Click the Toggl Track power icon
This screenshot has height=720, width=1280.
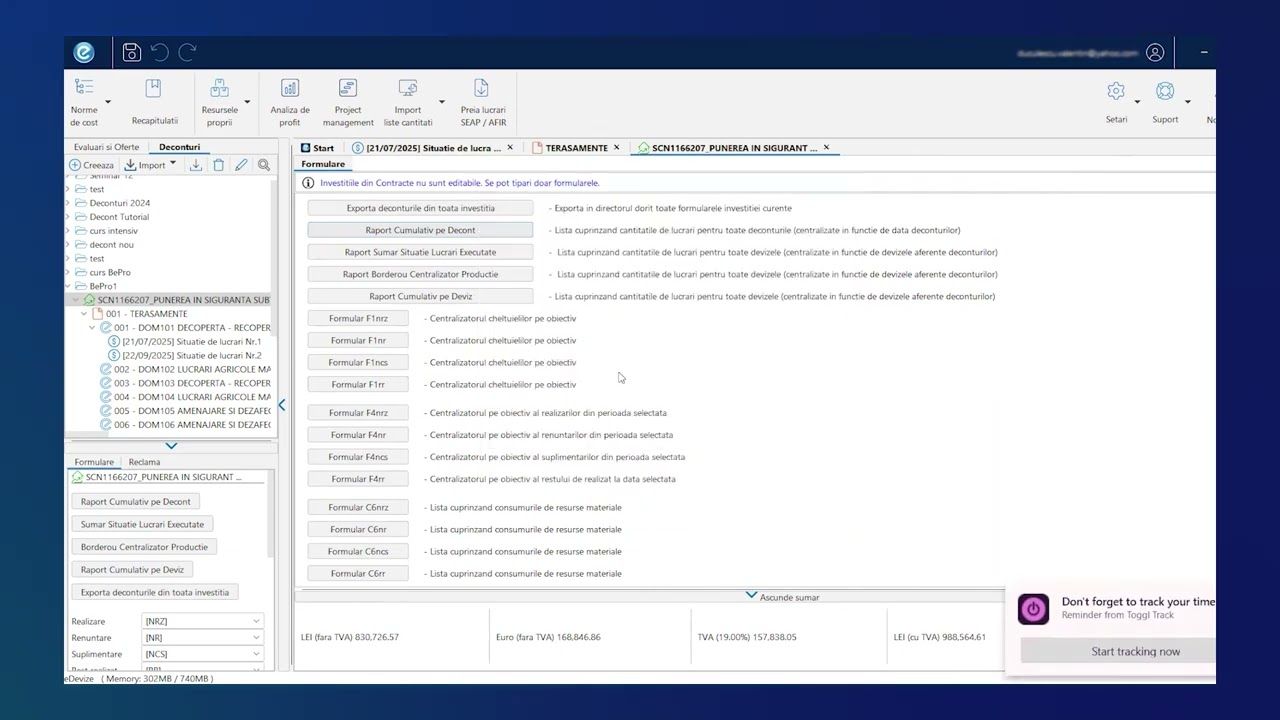1033,608
